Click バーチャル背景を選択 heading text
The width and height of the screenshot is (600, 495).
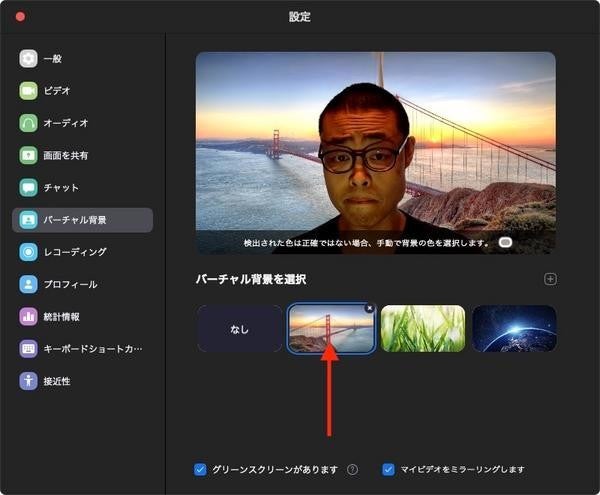tap(251, 279)
